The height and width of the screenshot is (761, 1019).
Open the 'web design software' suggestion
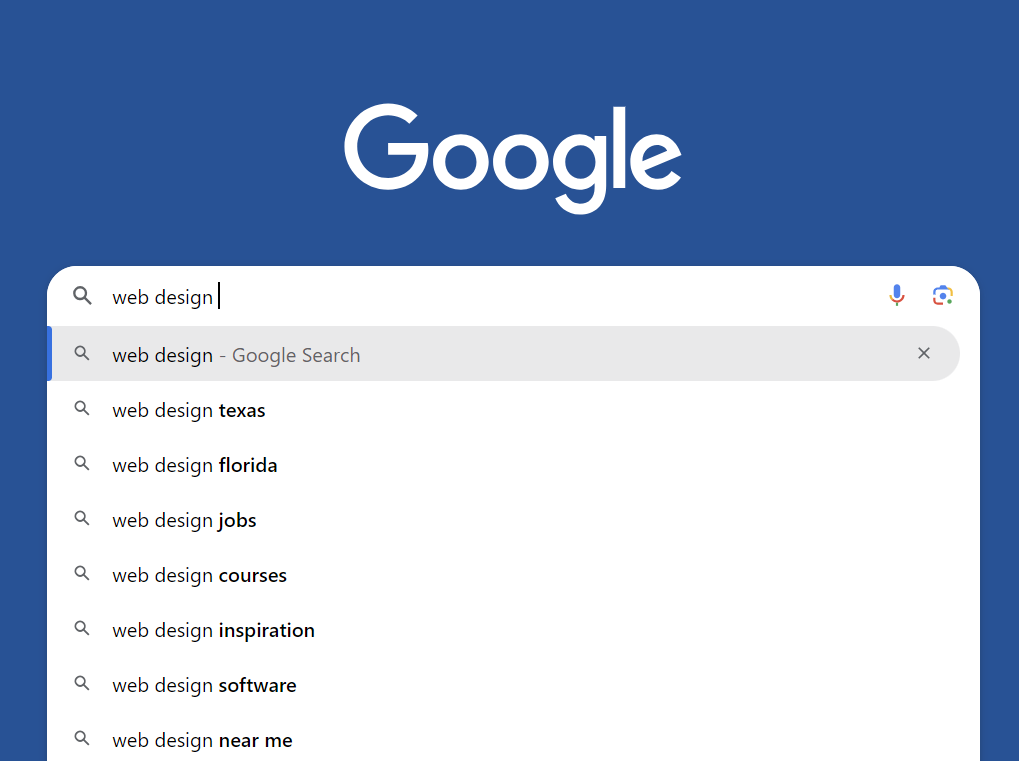pyautogui.click(x=204, y=685)
